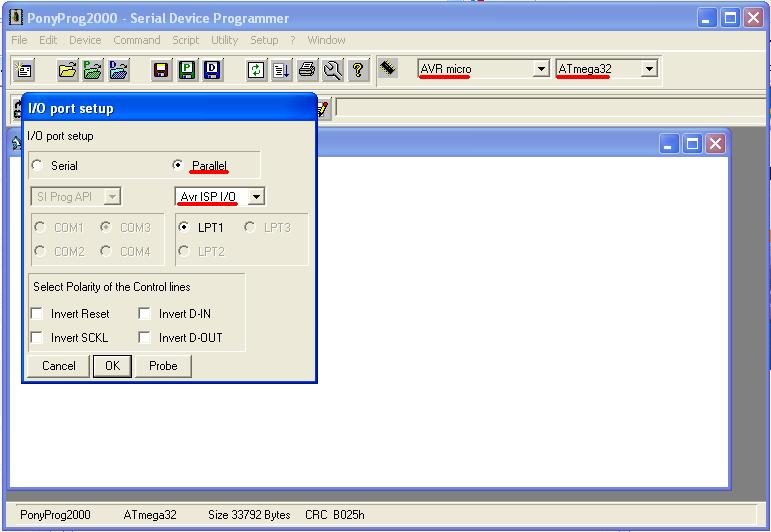The width and height of the screenshot is (771, 532).
Task: Click Size 33792 Bytes in the status bar
Action: [x=249, y=515]
